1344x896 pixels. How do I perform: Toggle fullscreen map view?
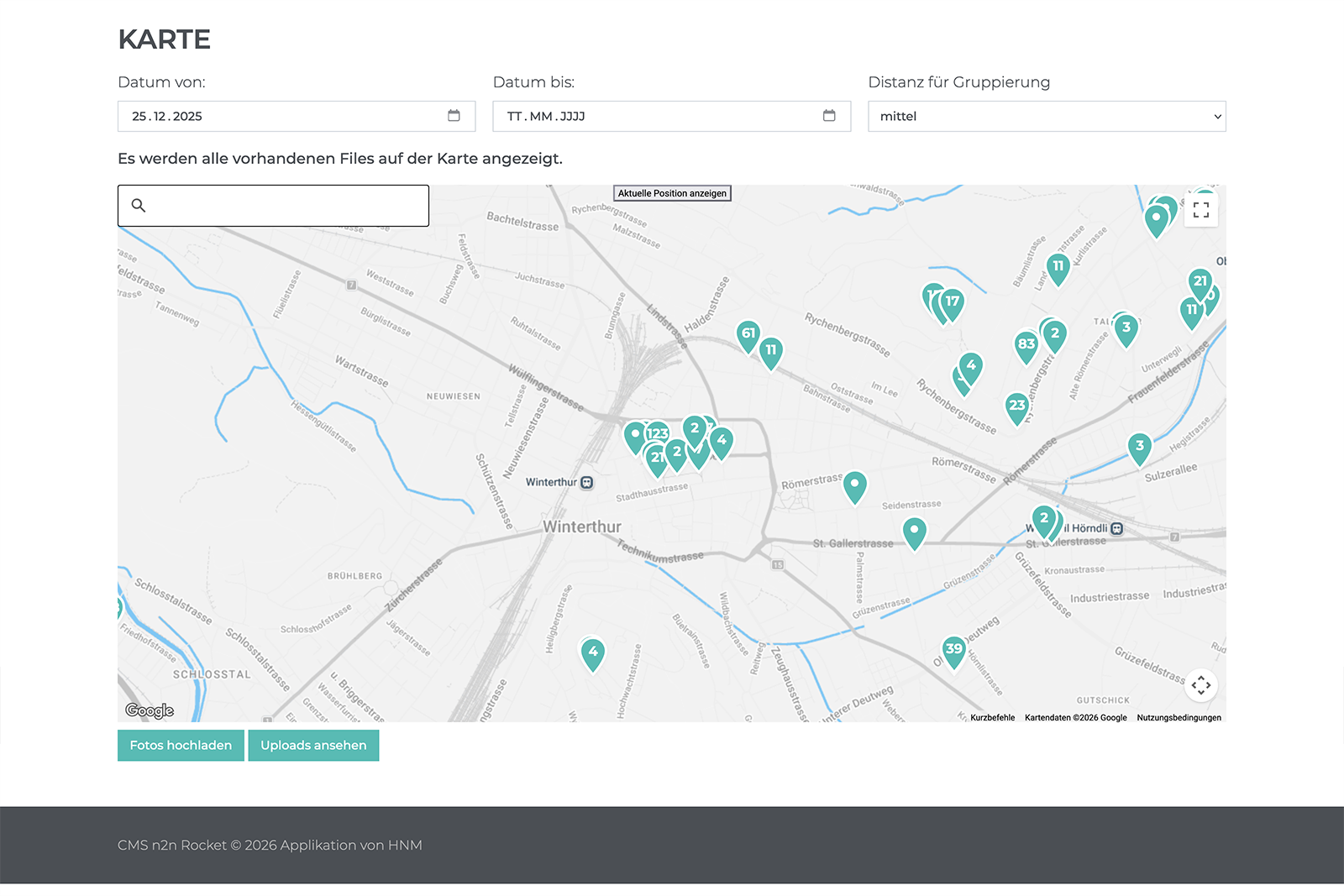tap(1200, 210)
